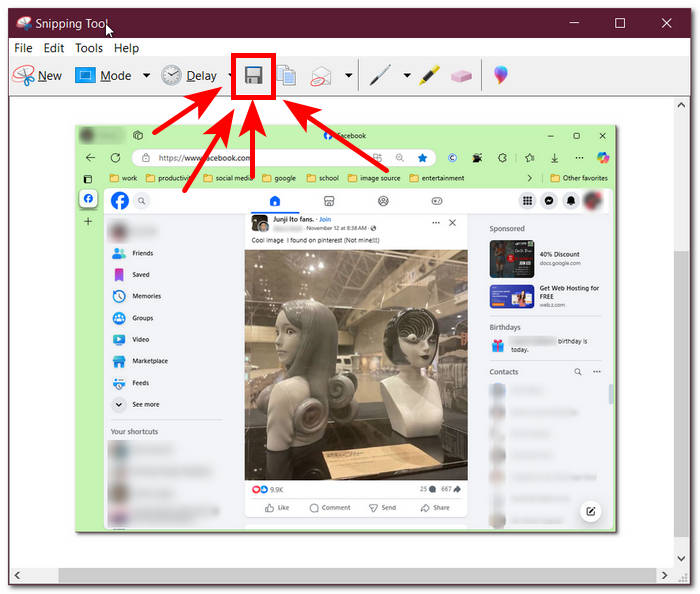Viewport: 700px width, 594px height.
Task: Click the new message compose icon
Action: (590, 511)
